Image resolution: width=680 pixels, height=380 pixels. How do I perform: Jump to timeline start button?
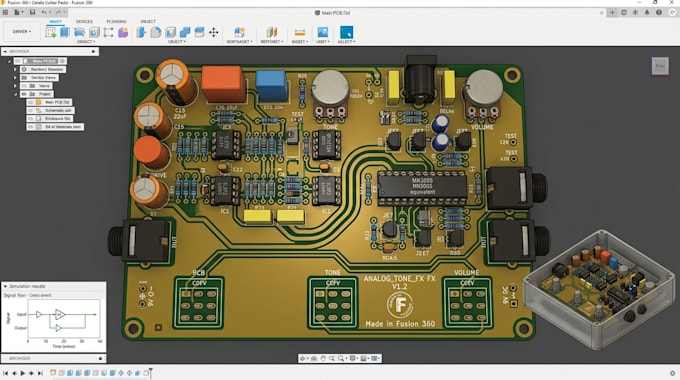(5, 373)
